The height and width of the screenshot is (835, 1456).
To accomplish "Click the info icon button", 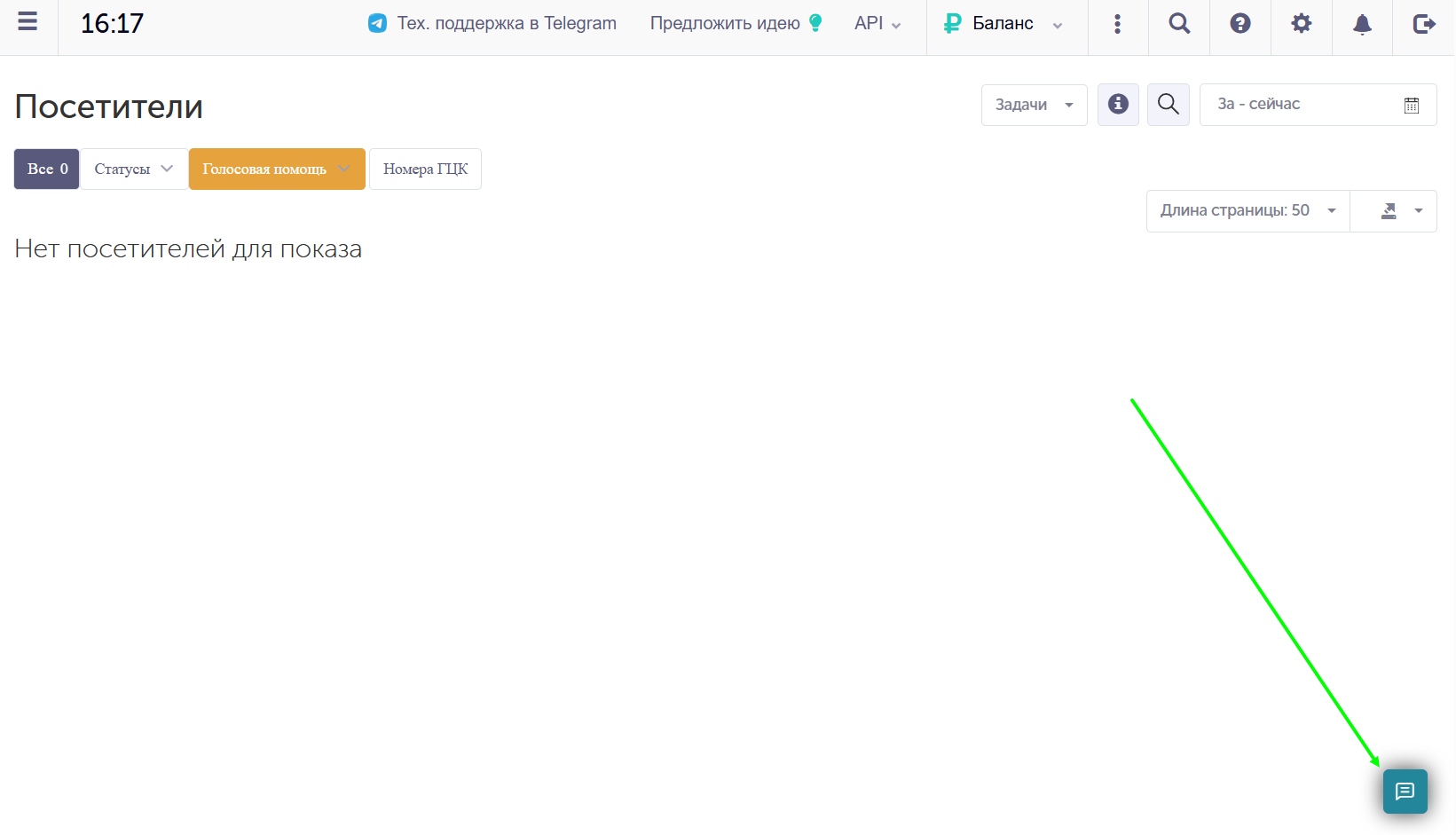I will point(1118,105).
